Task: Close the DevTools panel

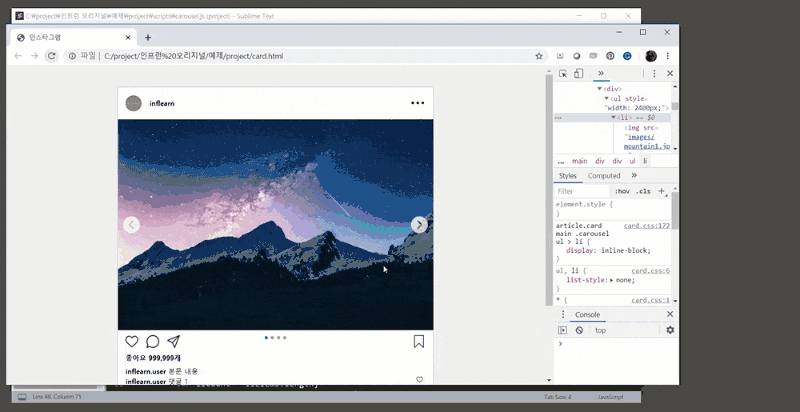Action: click(x=670, y=73)
